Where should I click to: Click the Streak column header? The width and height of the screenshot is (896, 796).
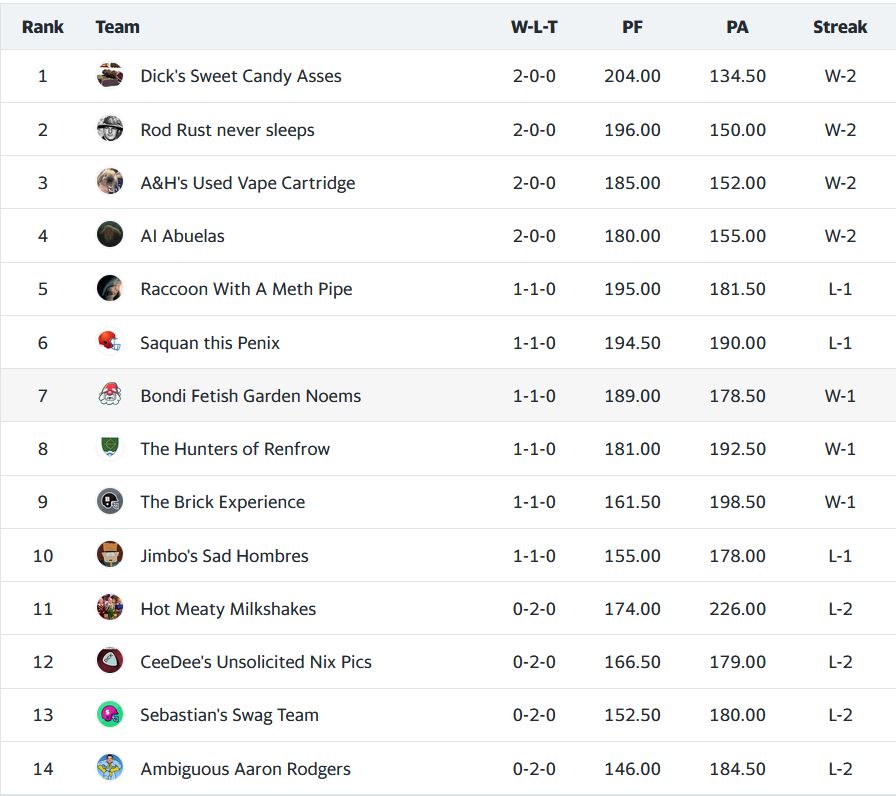[x=840, y=27]
